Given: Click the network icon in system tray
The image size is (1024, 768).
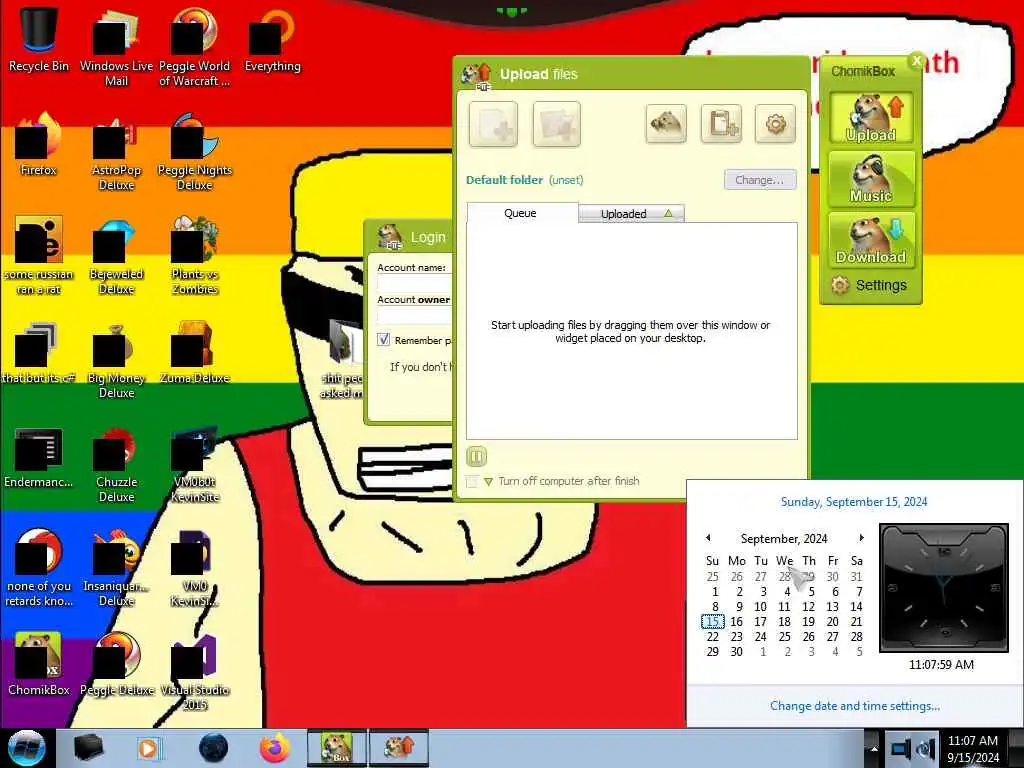Looking at the screenshot, I should [901, 748].
